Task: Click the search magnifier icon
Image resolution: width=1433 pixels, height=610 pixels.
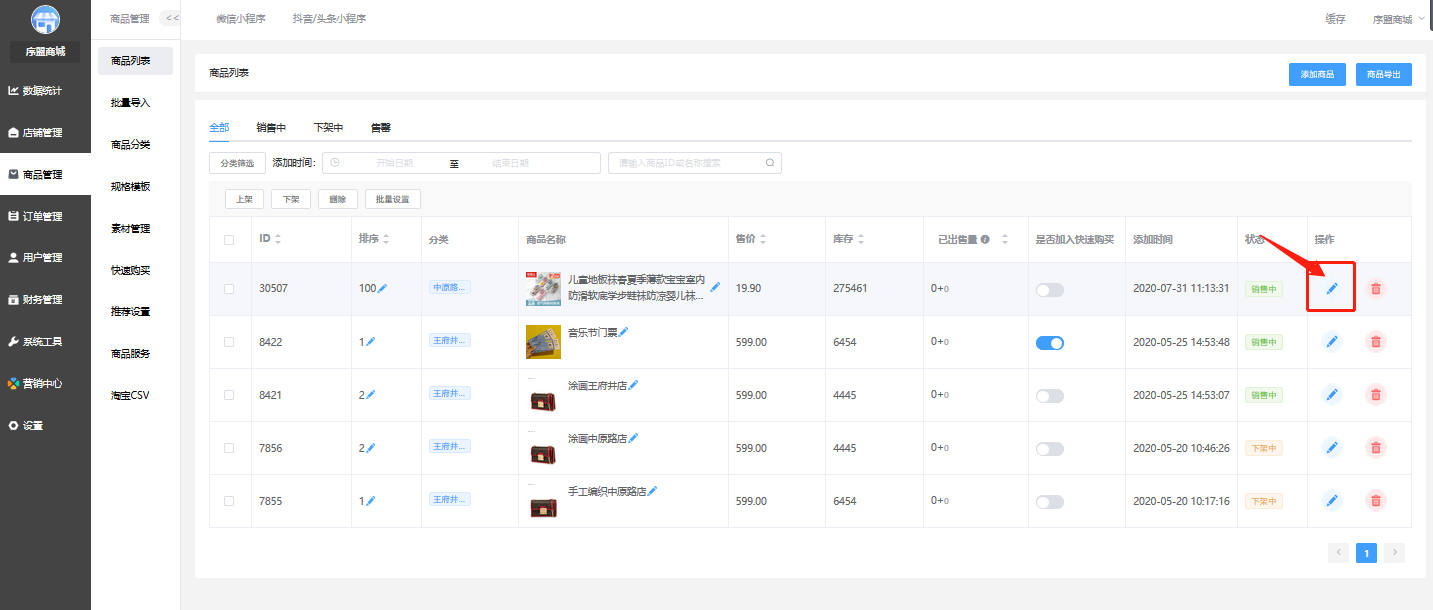Action: point(770,163)
